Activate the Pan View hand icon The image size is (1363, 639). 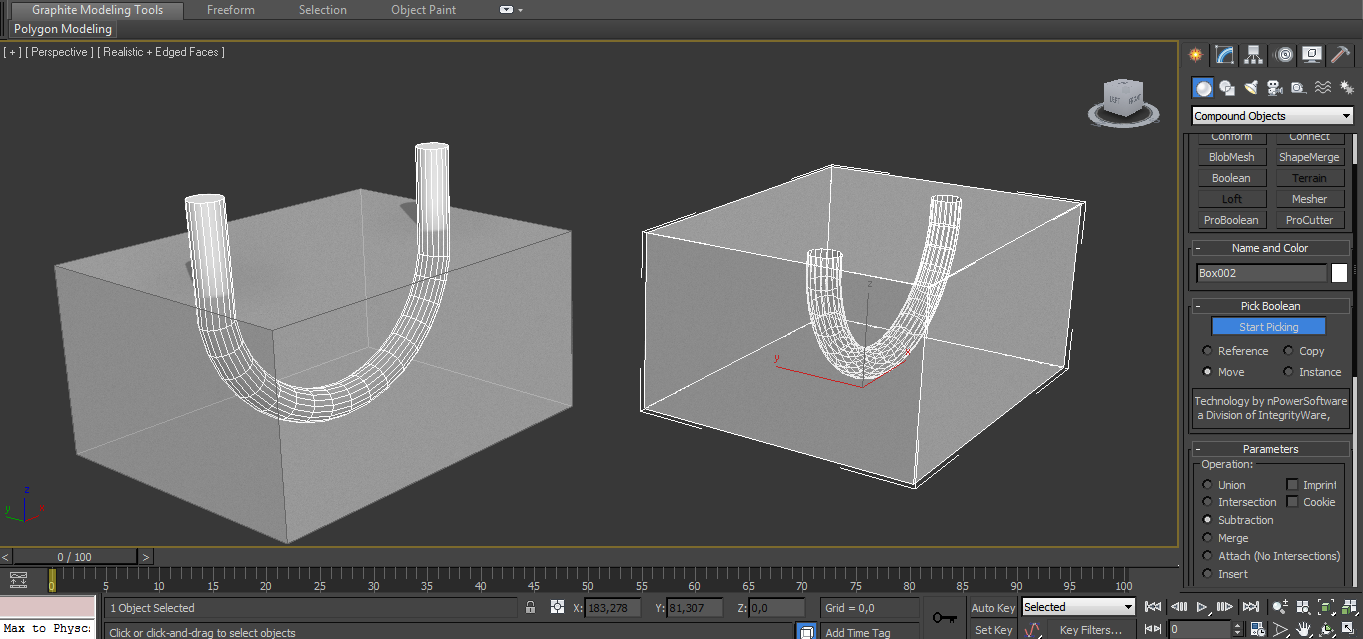tap(1303, 629)
